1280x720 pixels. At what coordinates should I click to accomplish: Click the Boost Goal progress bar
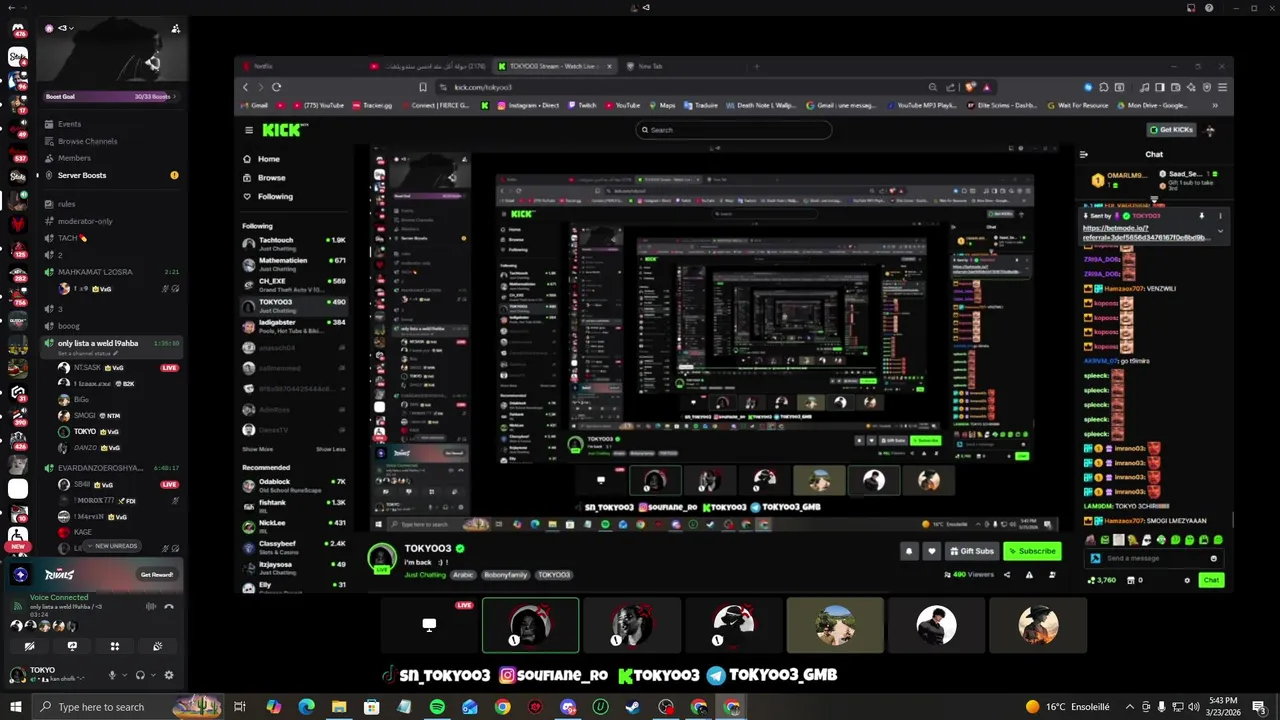click(112, 97)
